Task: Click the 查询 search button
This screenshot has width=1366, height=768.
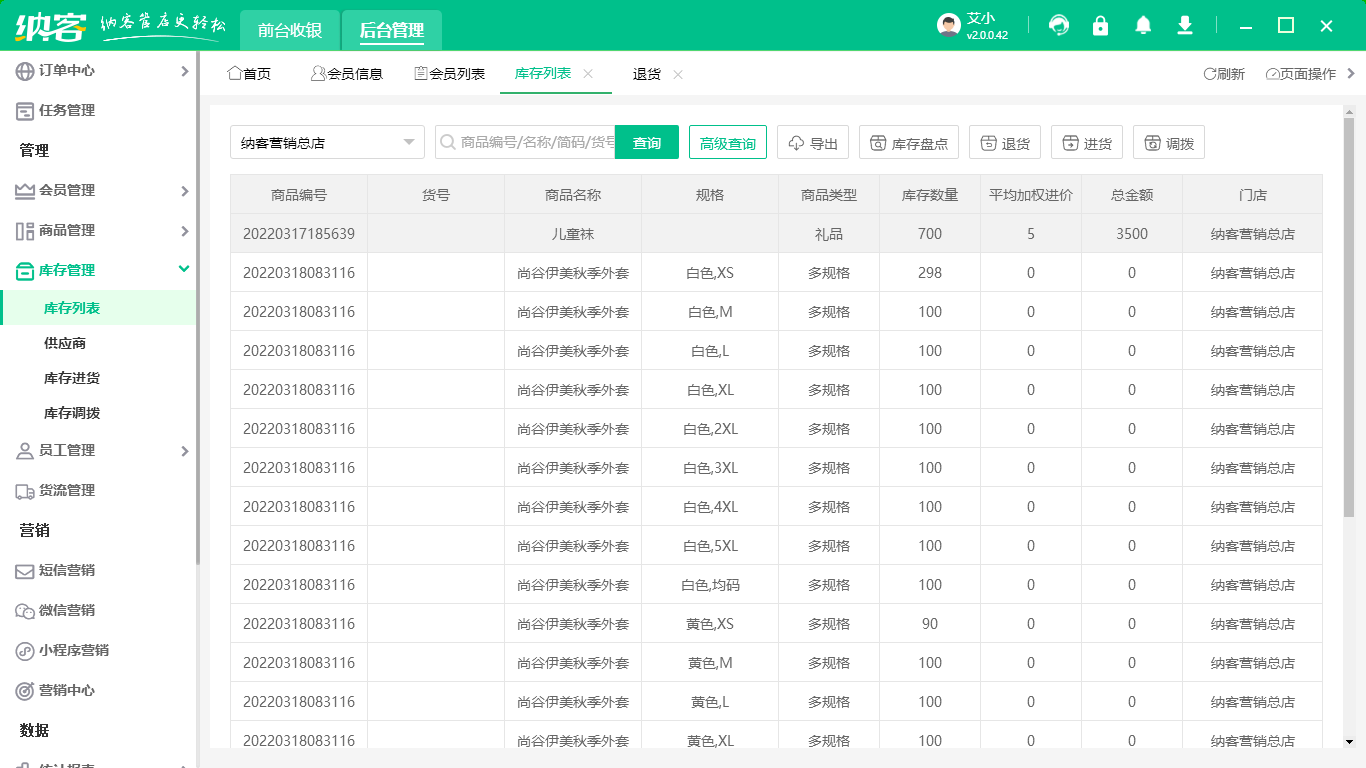Action: coord(646,141)
